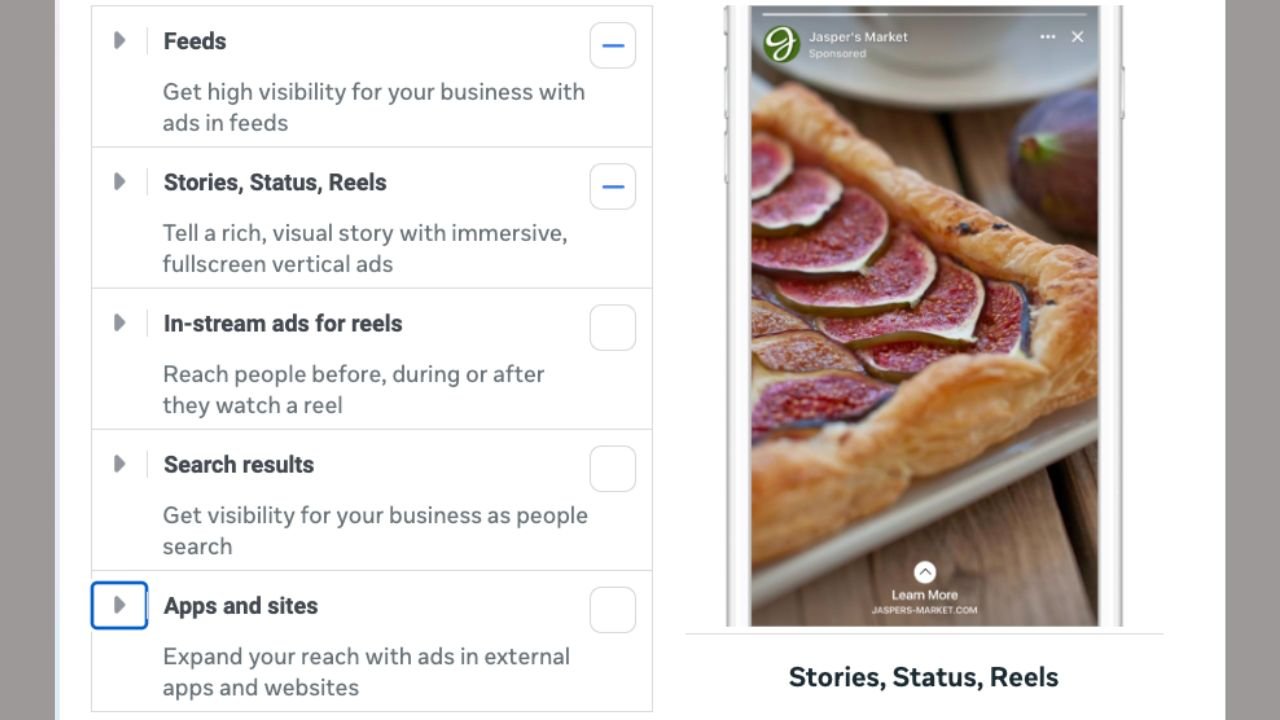Click the story progress bar at top
The height and width of the screenshot is (720, 1280).
coord(924,14)
